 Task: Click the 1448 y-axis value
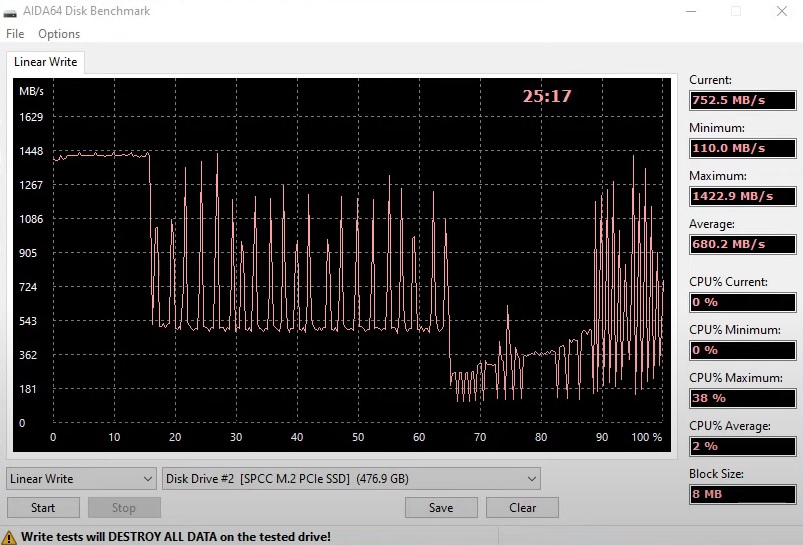click(x=31, y=151)
